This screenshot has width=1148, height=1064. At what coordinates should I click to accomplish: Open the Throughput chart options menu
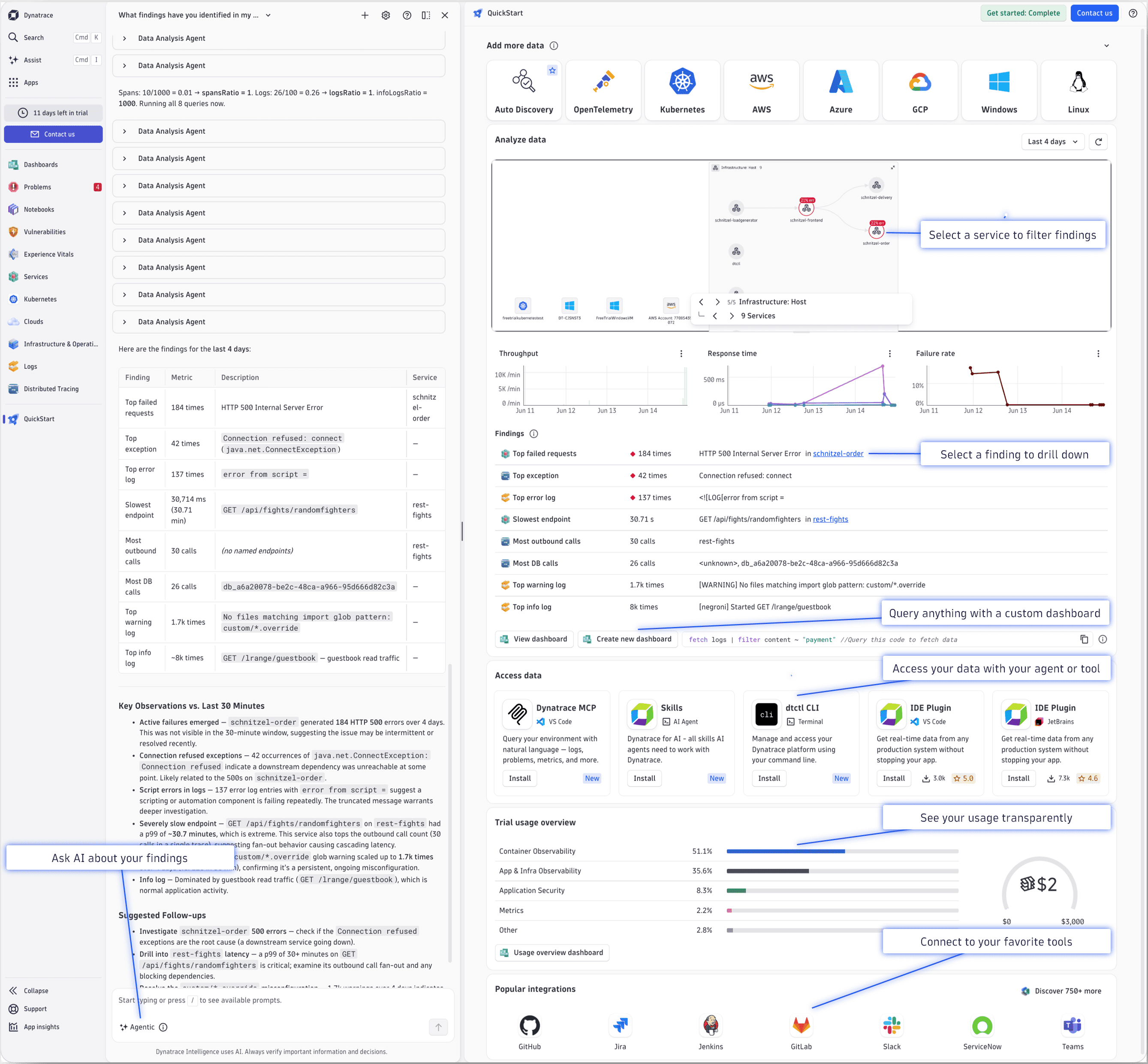[x=681, y=353]
